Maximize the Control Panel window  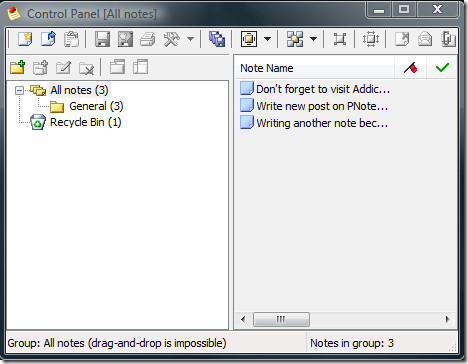point(404,9)
